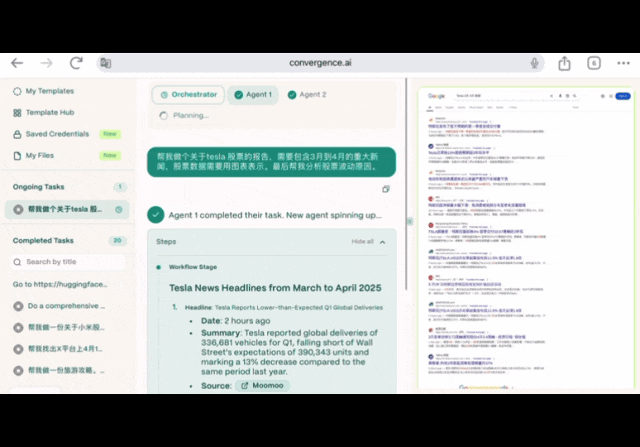Click the green tesla prompt message bubble

click(x=271, y=162)
